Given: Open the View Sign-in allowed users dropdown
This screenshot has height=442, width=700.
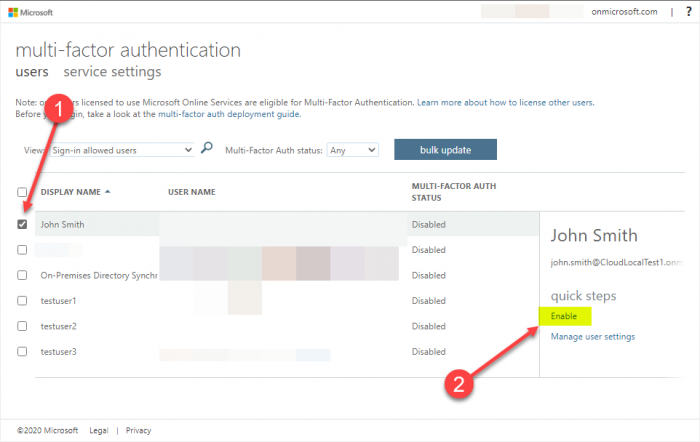Looking at the screenshot, I should 122,150.
